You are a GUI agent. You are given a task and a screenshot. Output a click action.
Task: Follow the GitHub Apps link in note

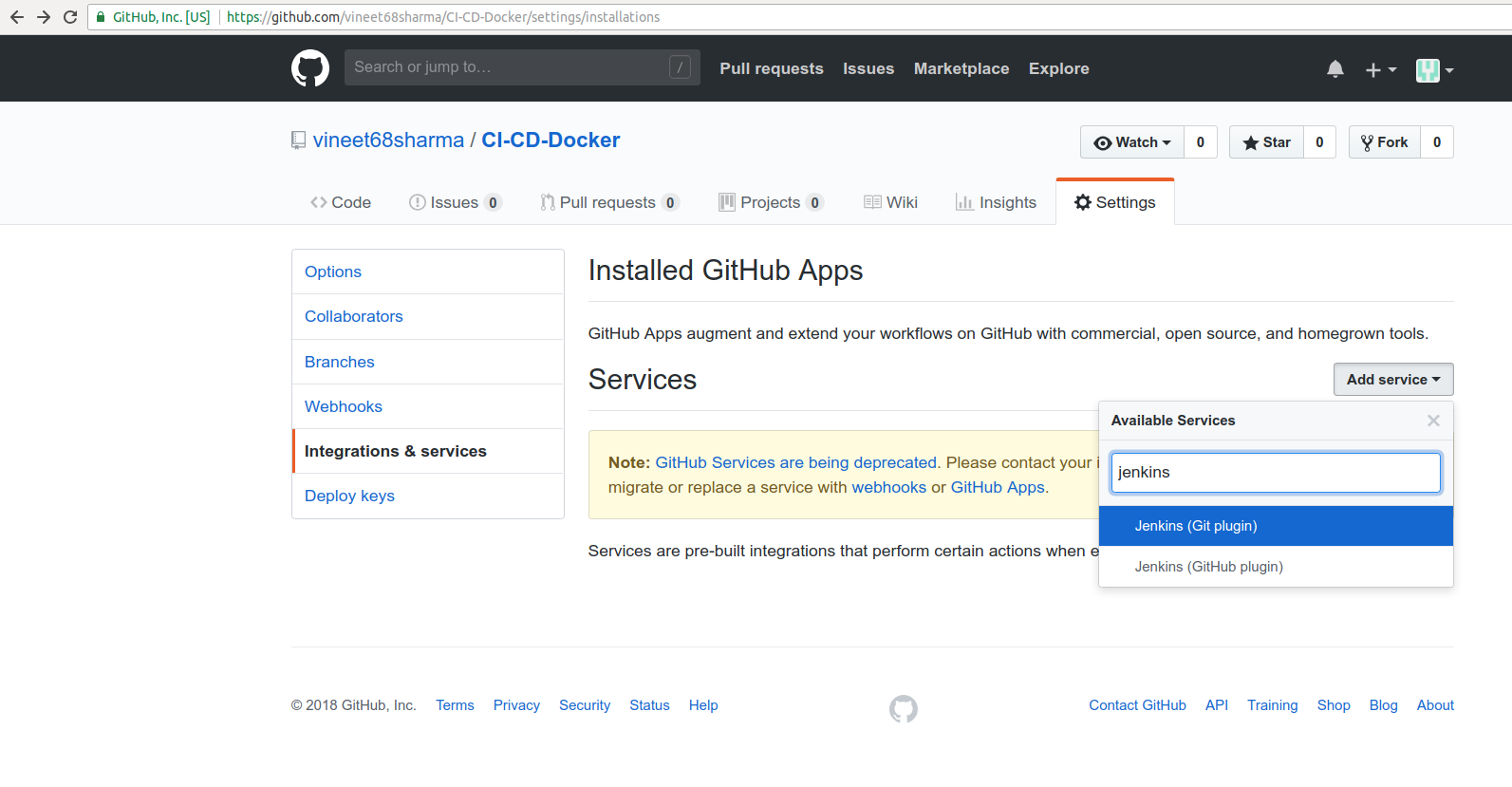click(x=998, y=487)
